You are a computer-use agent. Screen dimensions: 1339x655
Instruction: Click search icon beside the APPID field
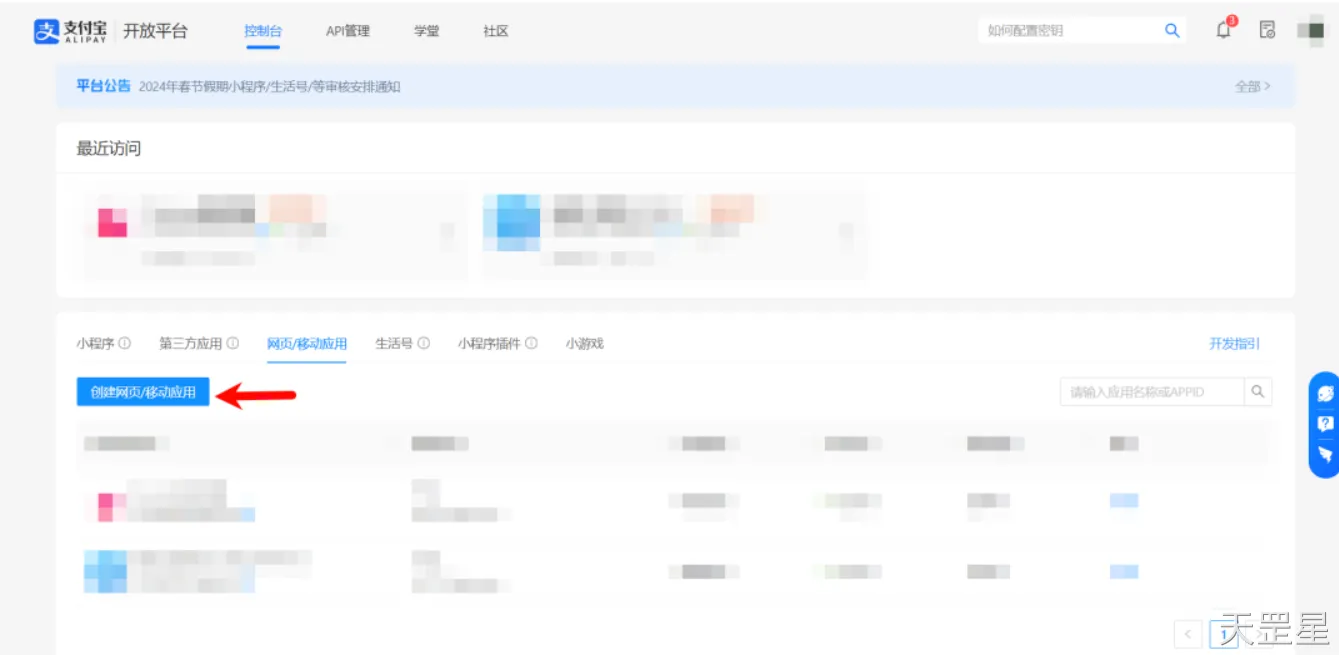[x=1258, y=392]
